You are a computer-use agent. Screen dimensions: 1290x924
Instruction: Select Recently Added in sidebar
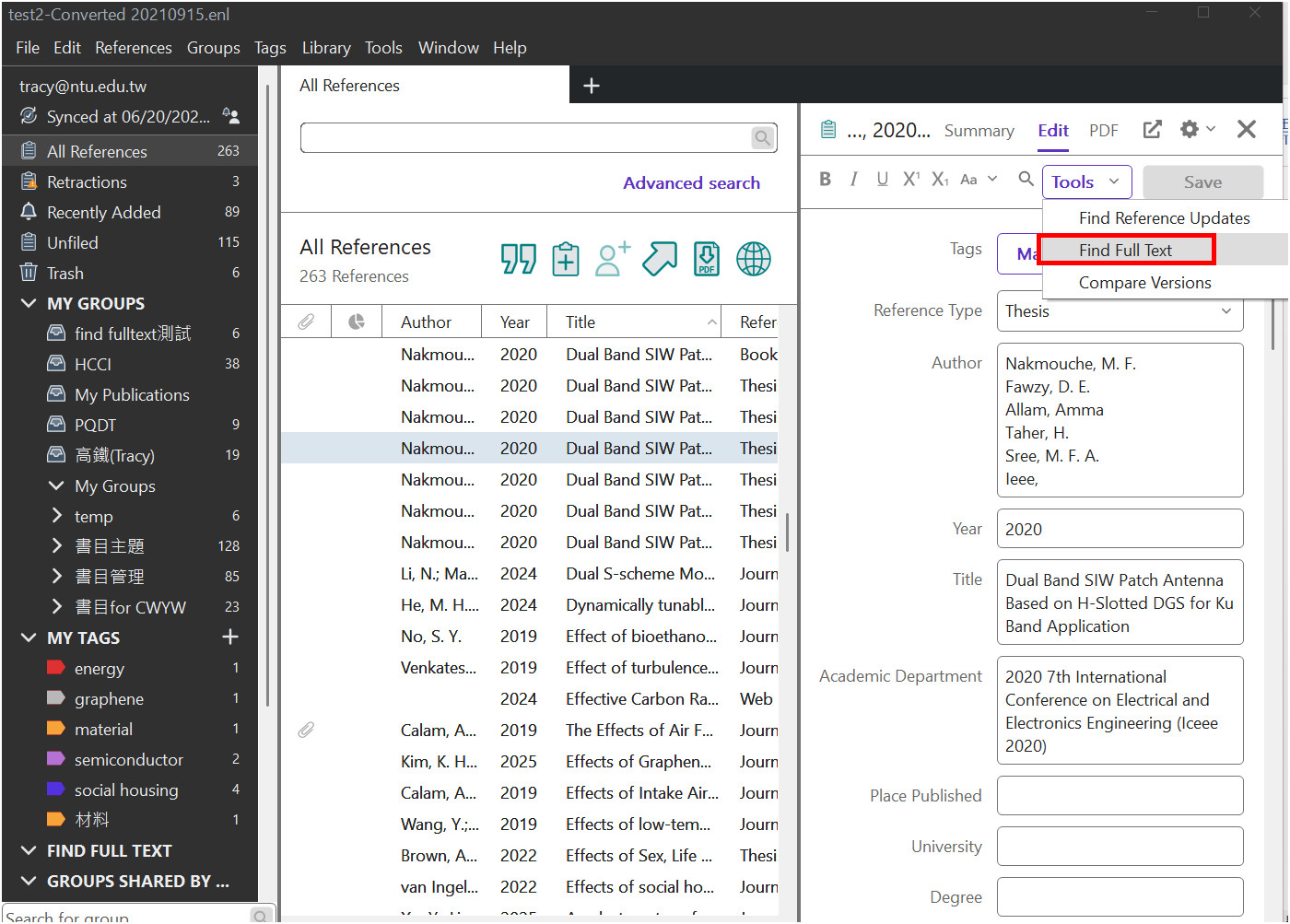[130, 212]
